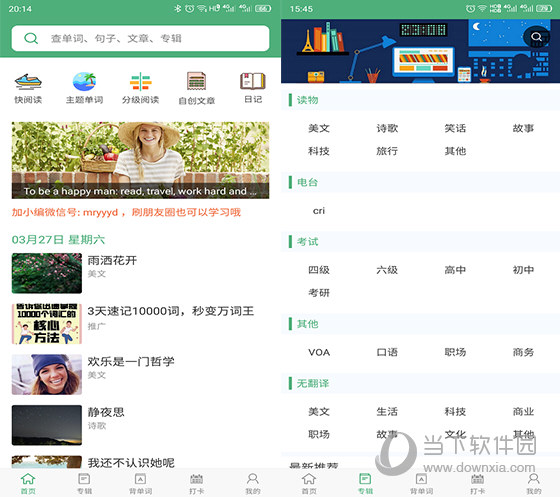
Task: Tap the 无翻译 section header
Action: pos(420,383)
